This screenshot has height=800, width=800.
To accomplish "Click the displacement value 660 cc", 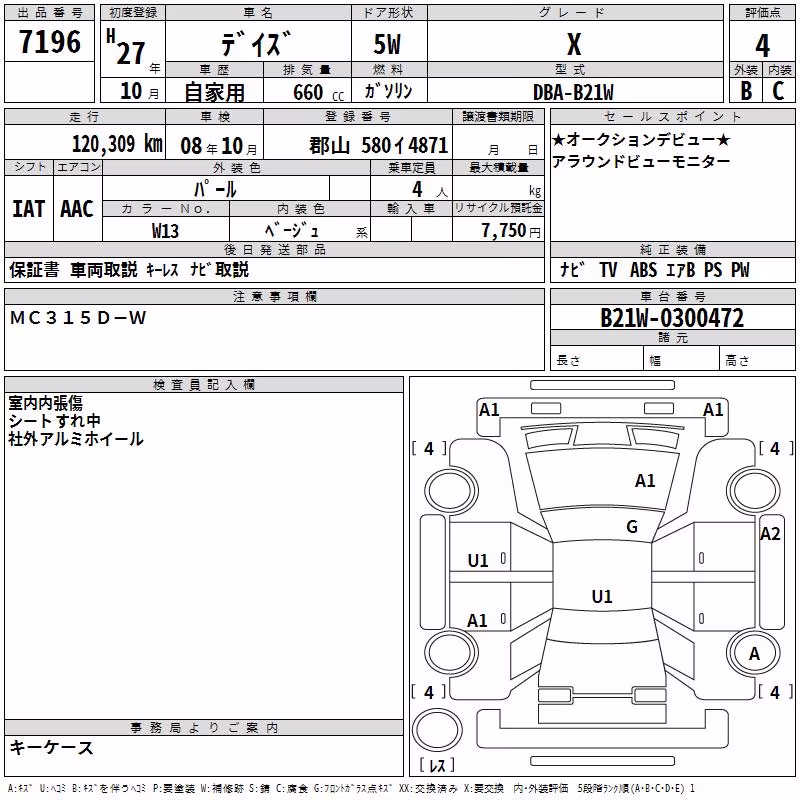I will click(318, 92).
